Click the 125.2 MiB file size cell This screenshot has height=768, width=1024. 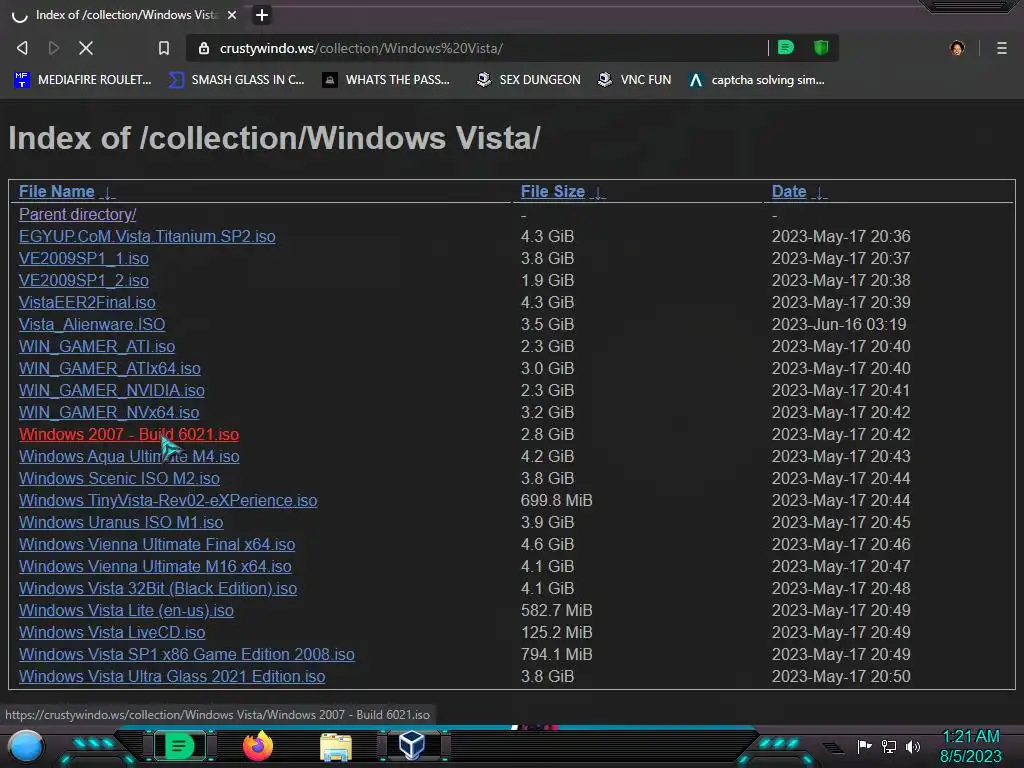tap(556, 632)
